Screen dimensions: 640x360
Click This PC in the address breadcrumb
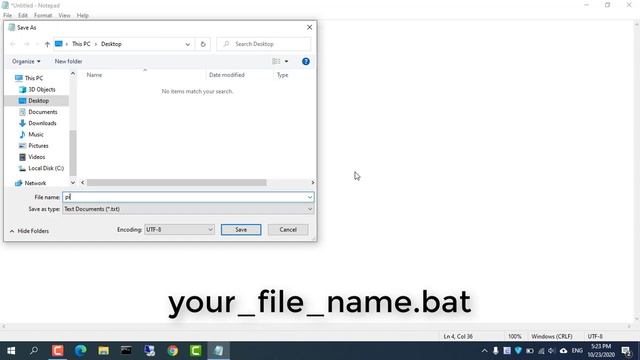coord(81,44)
